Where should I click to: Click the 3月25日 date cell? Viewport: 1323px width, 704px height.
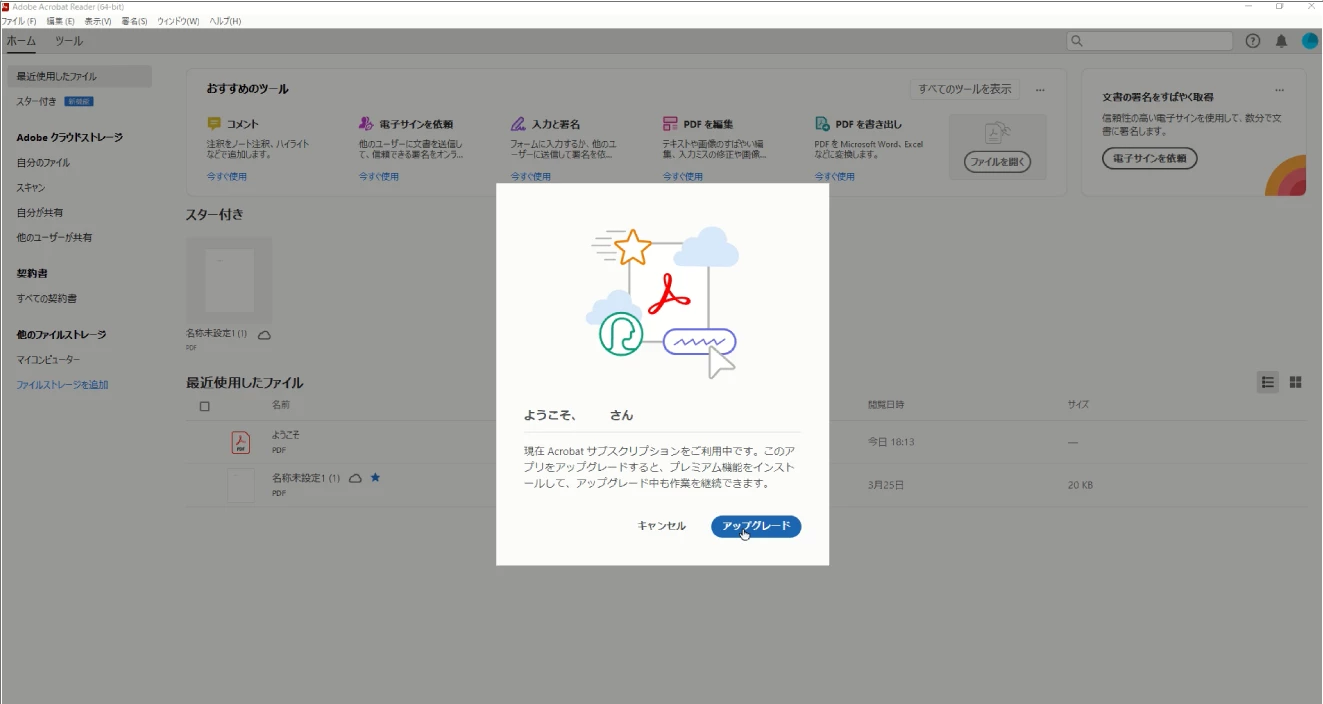tap(886, 485)
